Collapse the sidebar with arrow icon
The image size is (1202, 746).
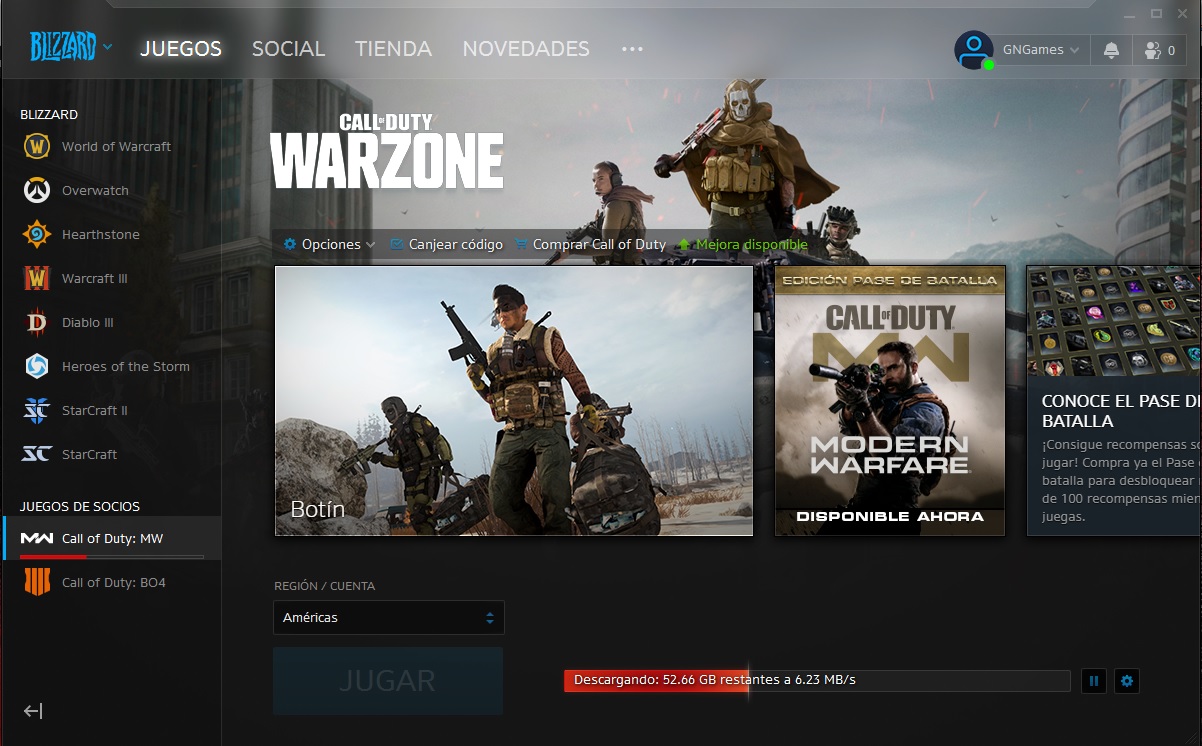(33, 711)
